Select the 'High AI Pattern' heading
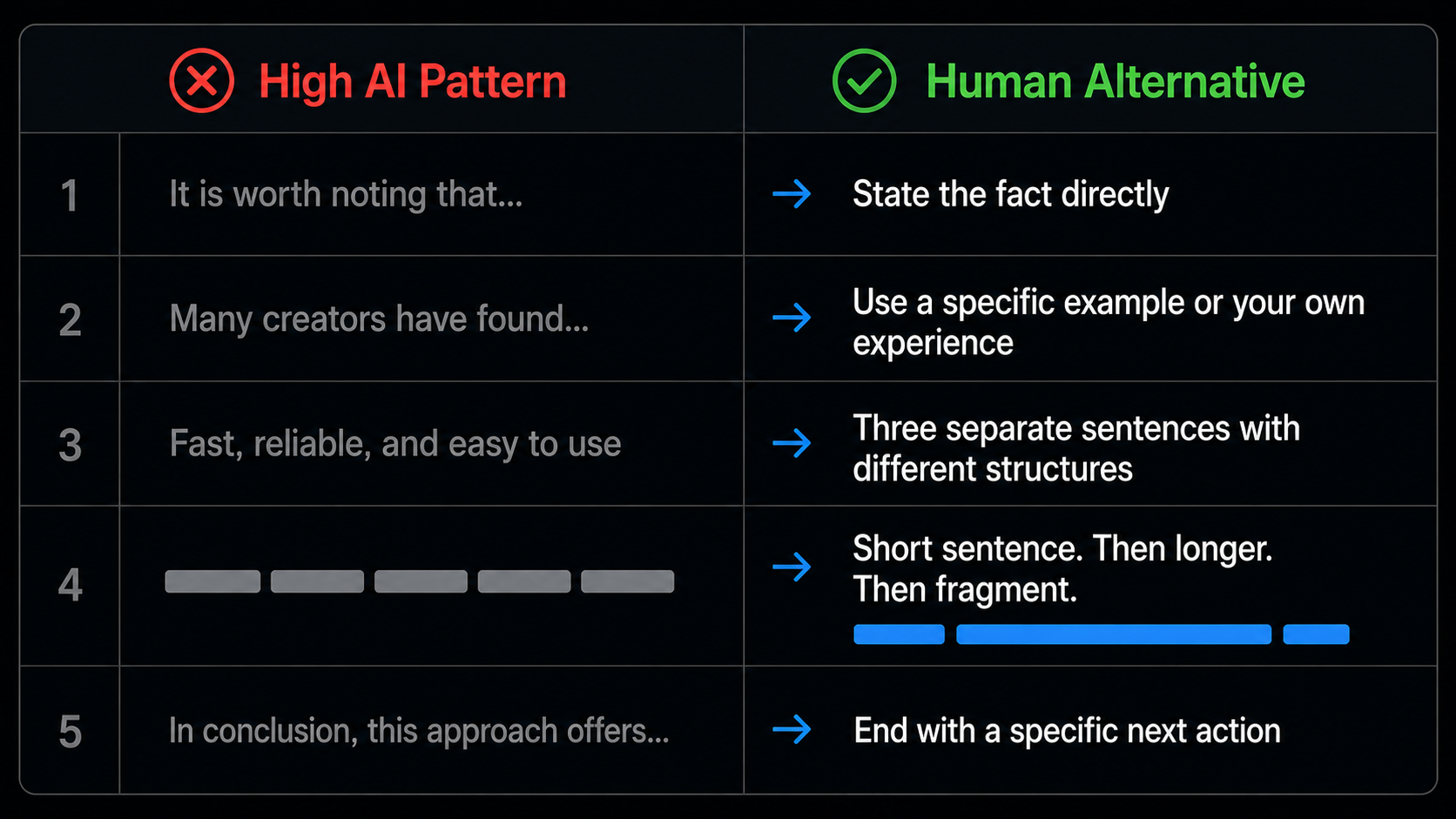Image resolution: width=1456 pixels, height=819 pixels. (412, 82)
